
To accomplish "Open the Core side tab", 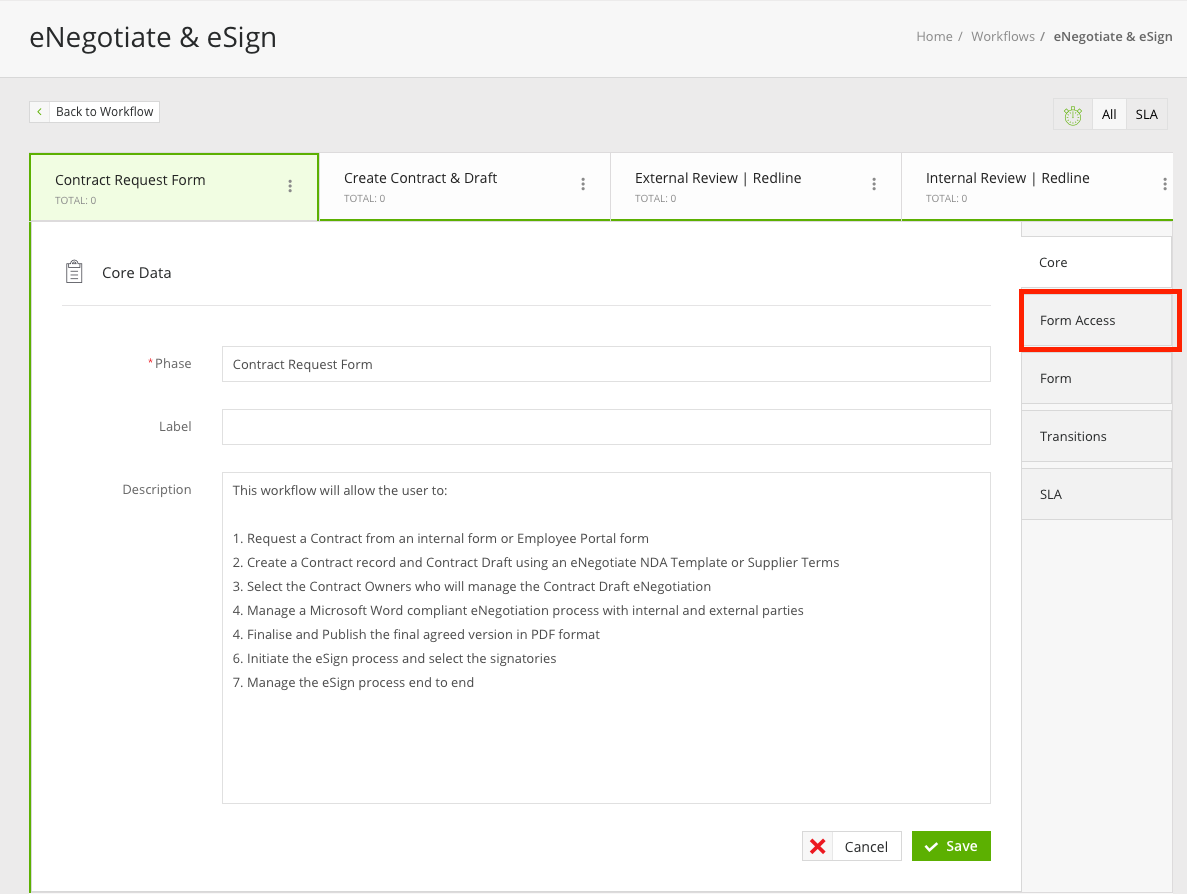I will click(1096, 263).
